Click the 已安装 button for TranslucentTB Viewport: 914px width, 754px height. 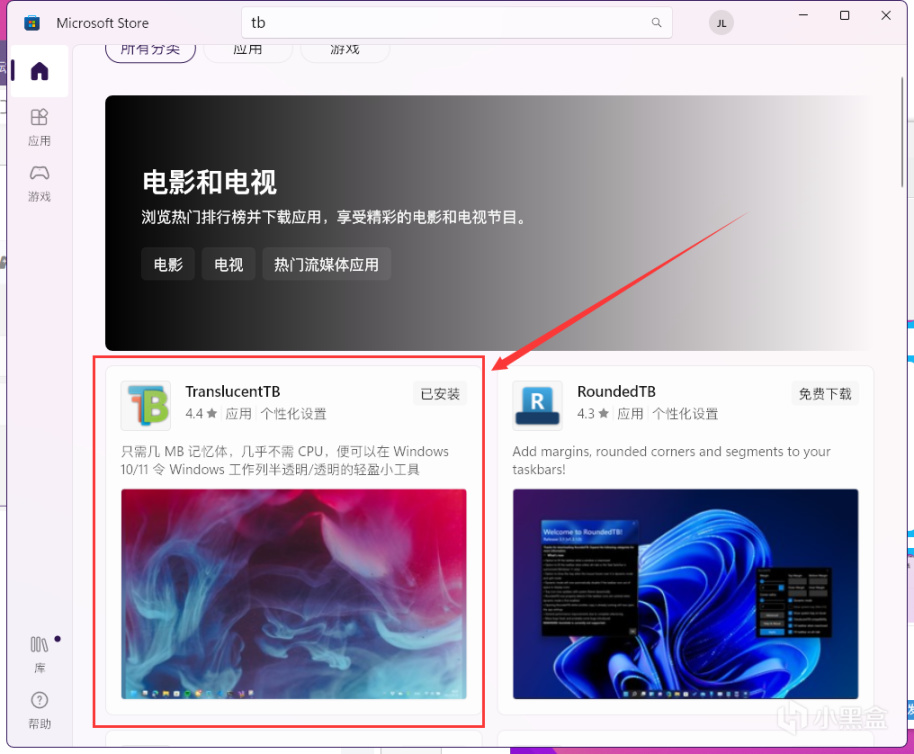tap(440, 394)
